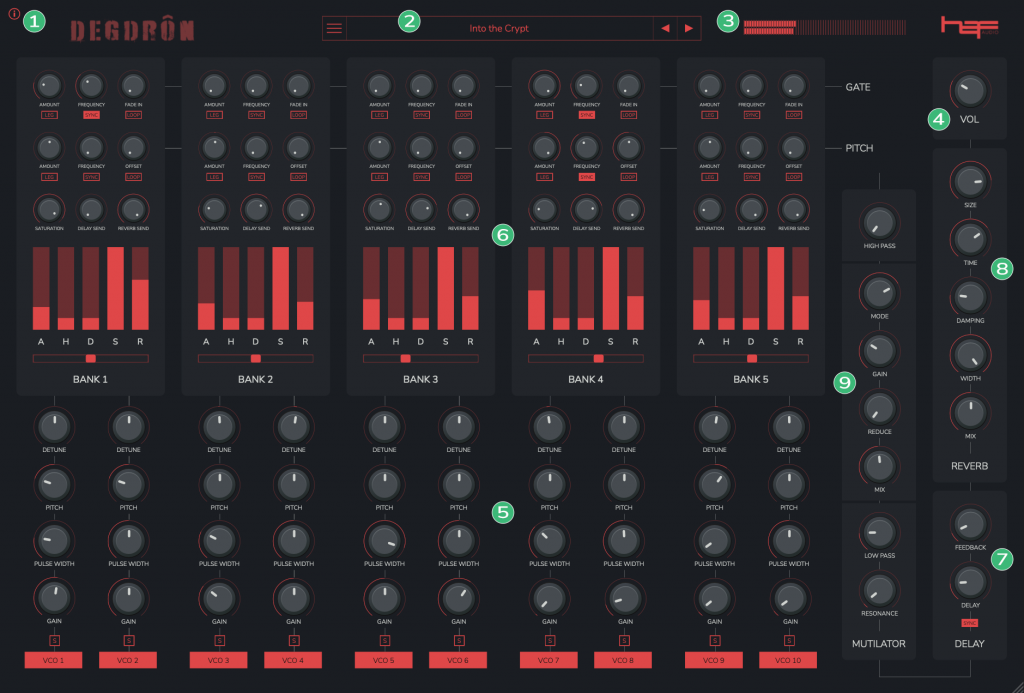Go to next preset with right arrow
Viewport: 1024px width, 693px height.
[x=688, y=28]
